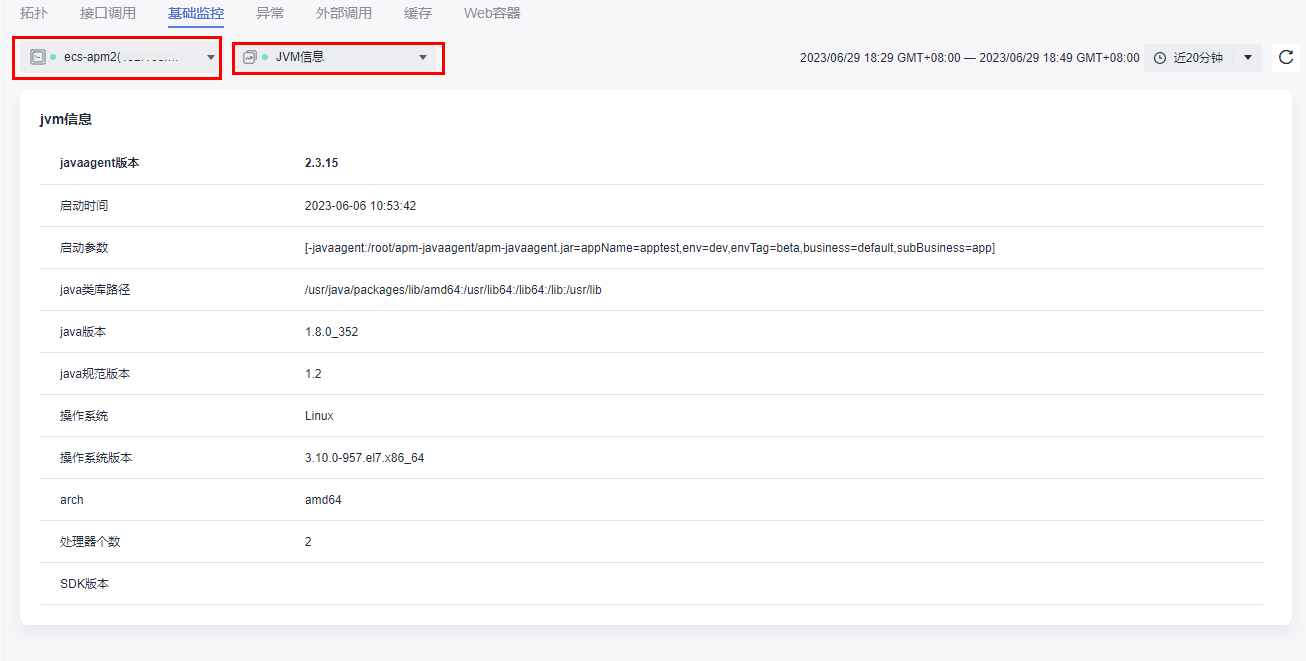Screen dimensions: 1306x661
Task: Switch to the 拓扑 tab
Action: click(x=34, y=13)
